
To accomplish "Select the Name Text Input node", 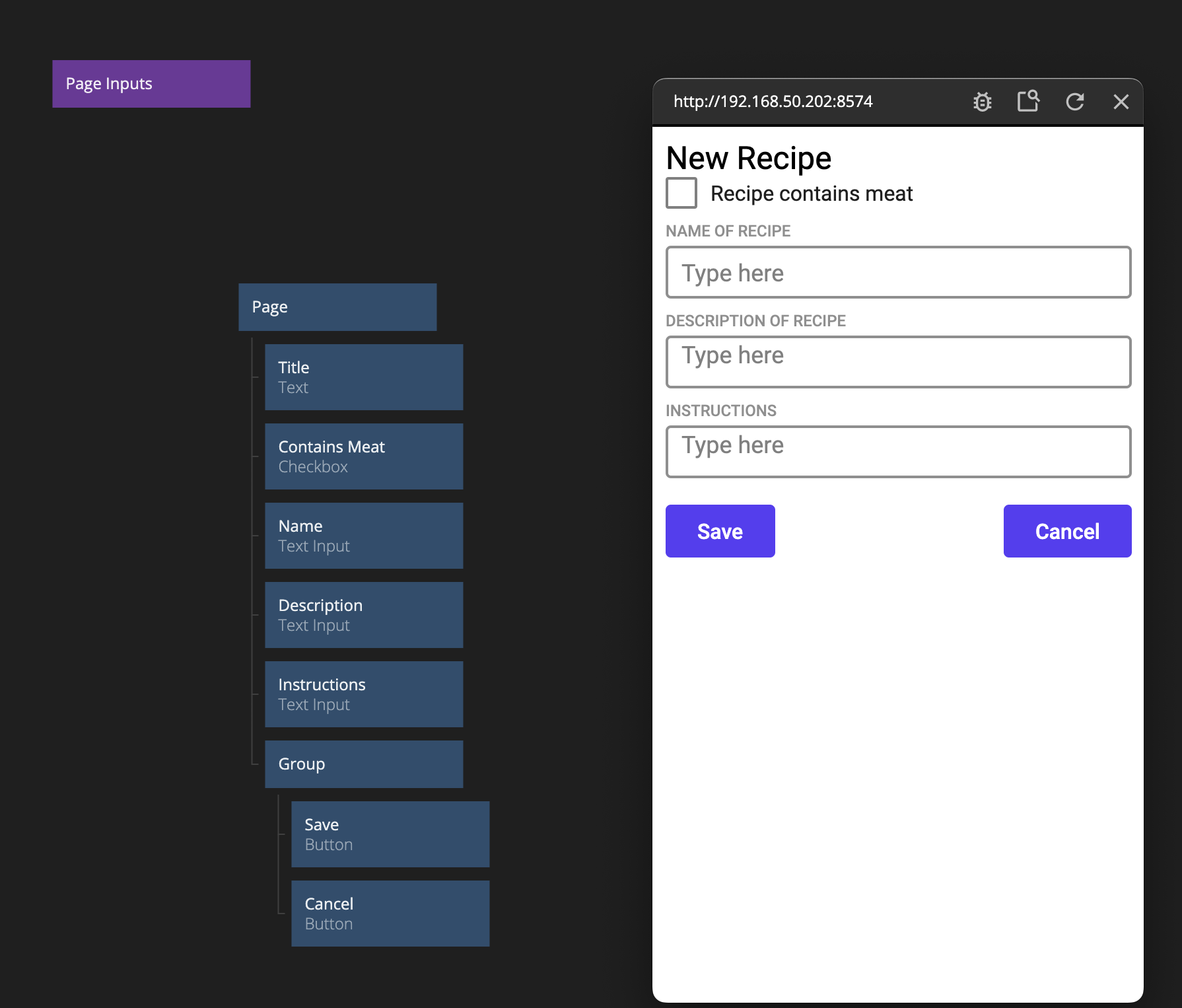I will [364, 536].
